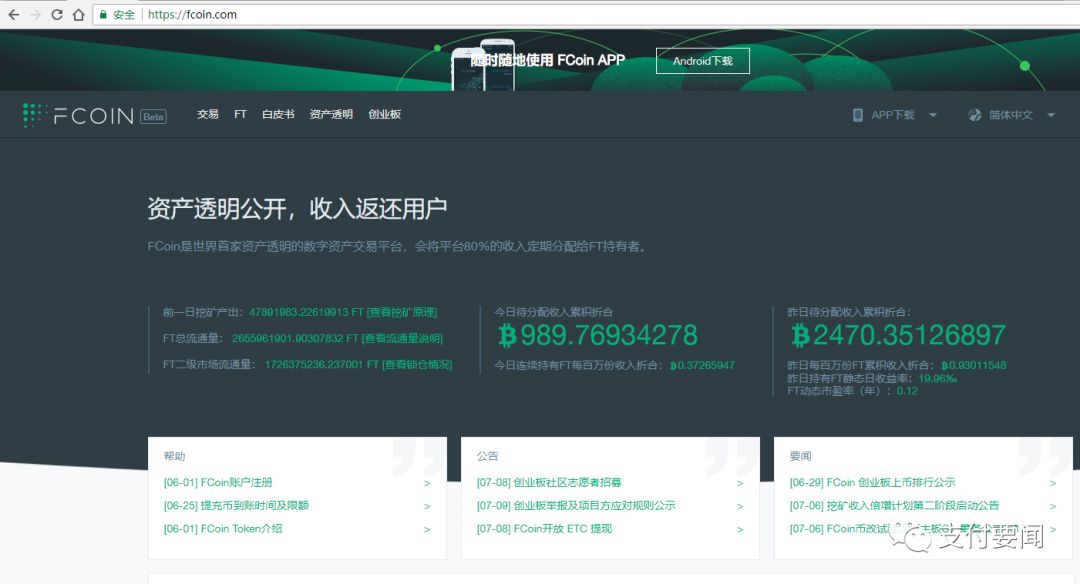1080x584 pixels.
Task: Expand the 简体中文 language dropdown arrow
Action: pos(1051,115)
